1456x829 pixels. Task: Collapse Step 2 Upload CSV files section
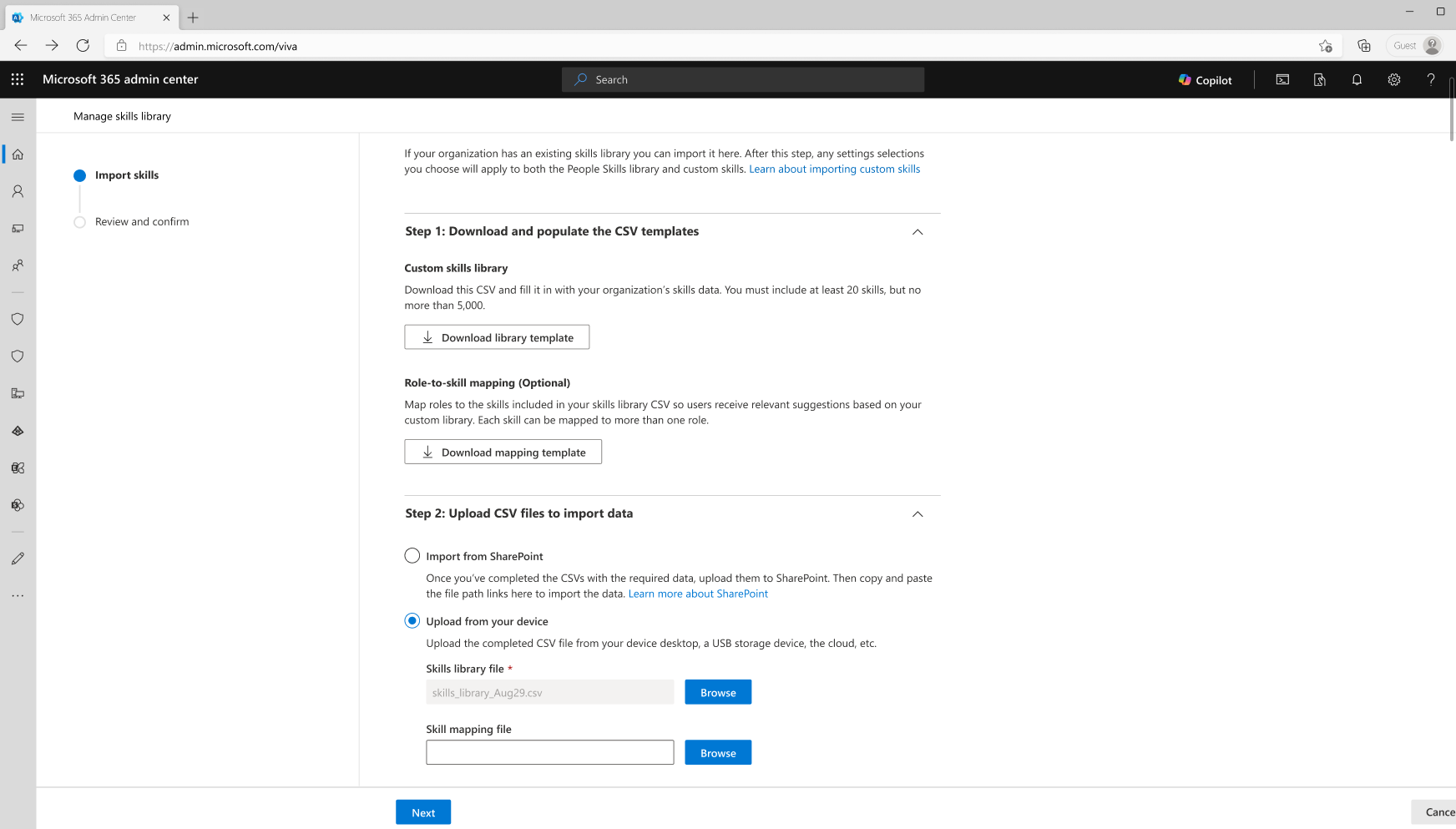click(x=918, y=514)
